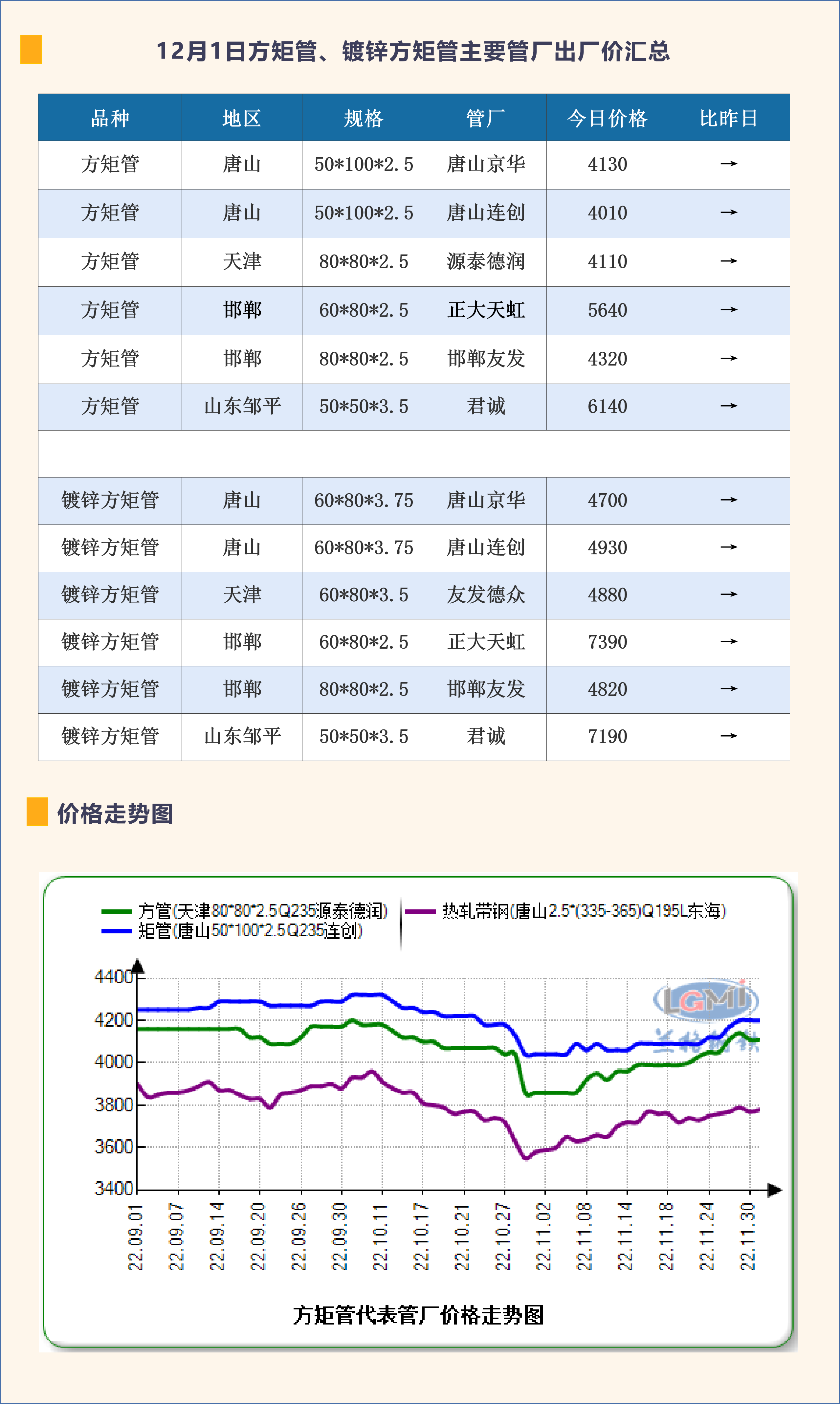Click the green legend line for 方管
Viewport: 840px width, 1404px height.
[117, 911]
